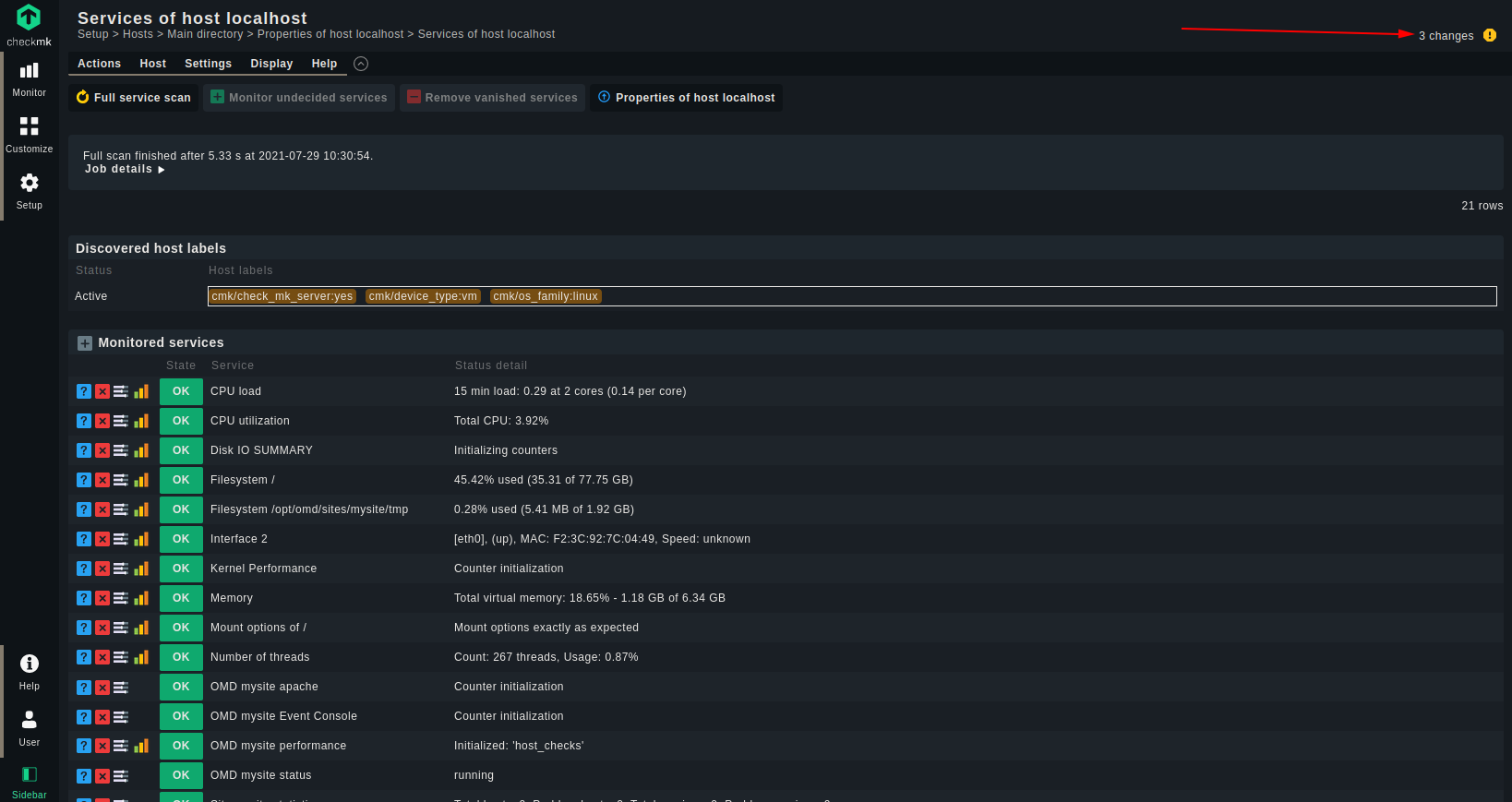The image size is (1512, 802).
Task: Open the Display menu
Action: (271, 64)
